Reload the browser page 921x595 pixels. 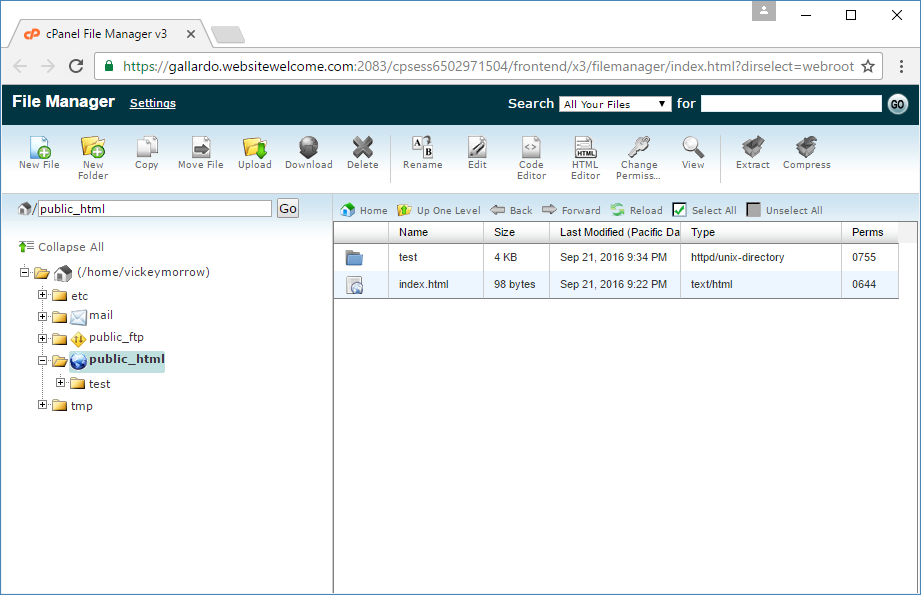[x=76, y=66]
